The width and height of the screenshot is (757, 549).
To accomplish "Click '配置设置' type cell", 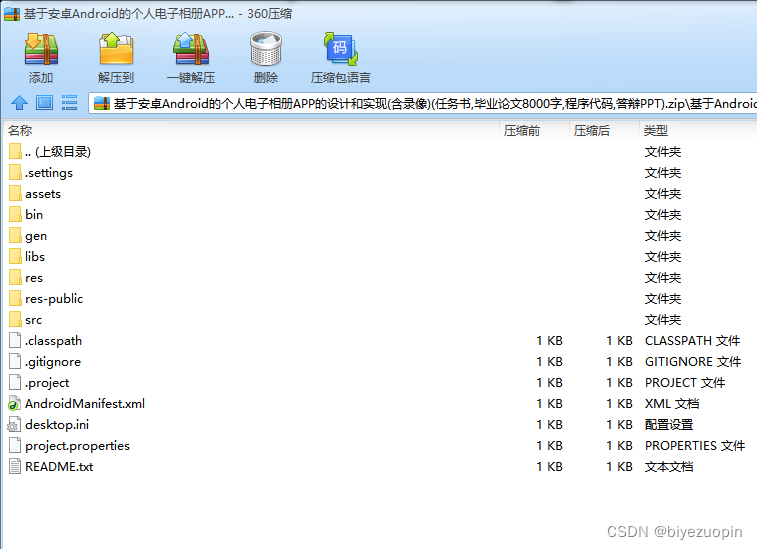I will tap(669, 424).
